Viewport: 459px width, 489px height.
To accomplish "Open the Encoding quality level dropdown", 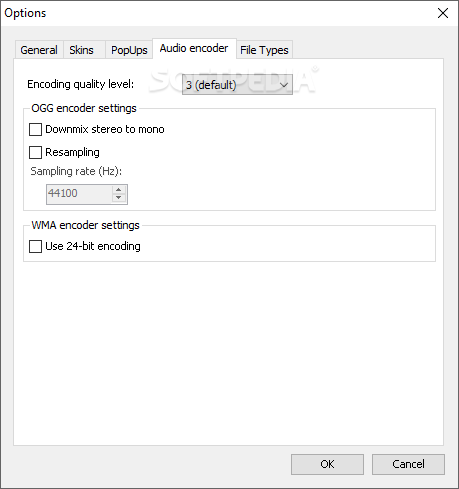I will click(x=237, y=85).
